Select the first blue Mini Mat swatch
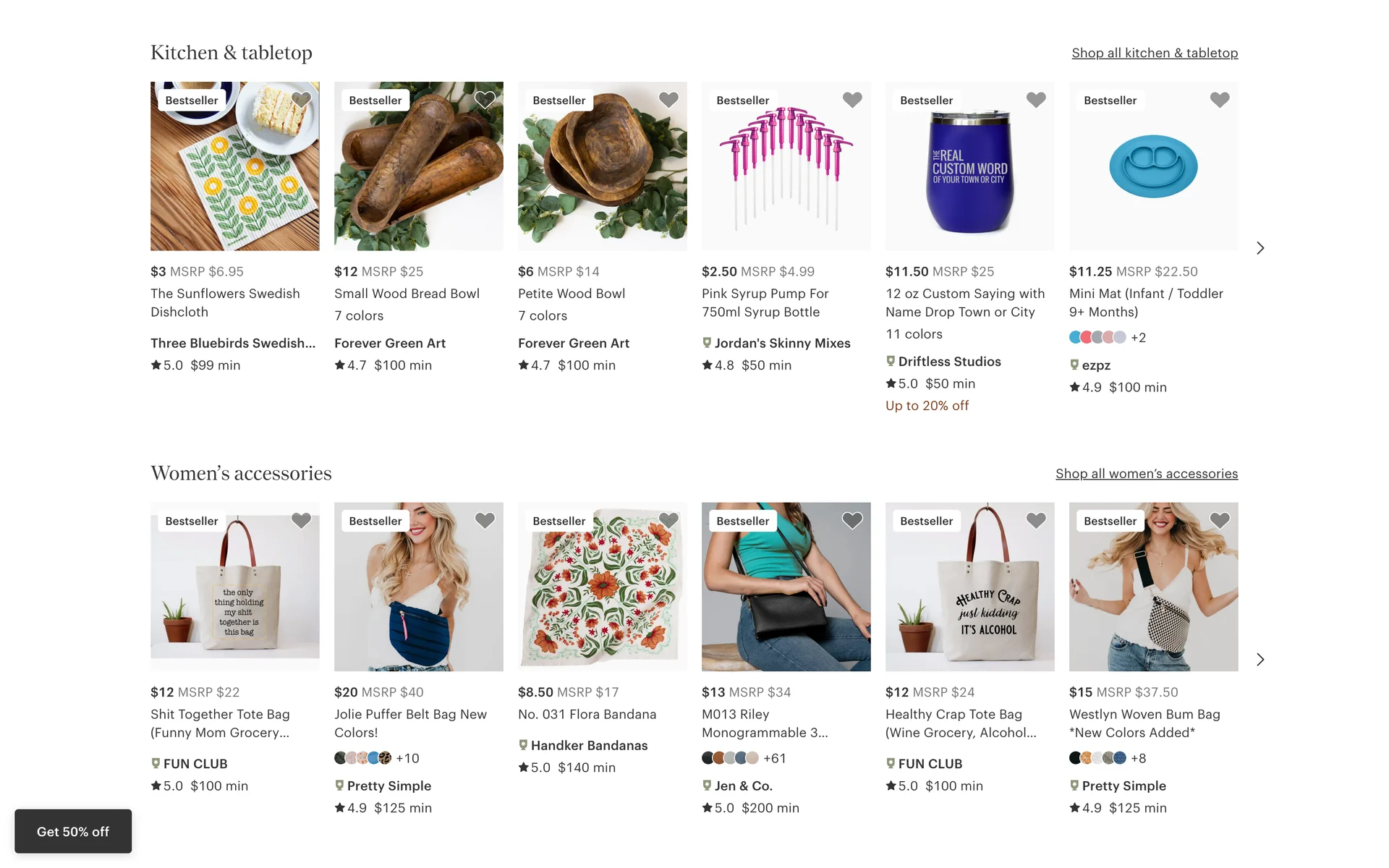The width and height of the screenshot is (1389, 868). (1076, 337)
